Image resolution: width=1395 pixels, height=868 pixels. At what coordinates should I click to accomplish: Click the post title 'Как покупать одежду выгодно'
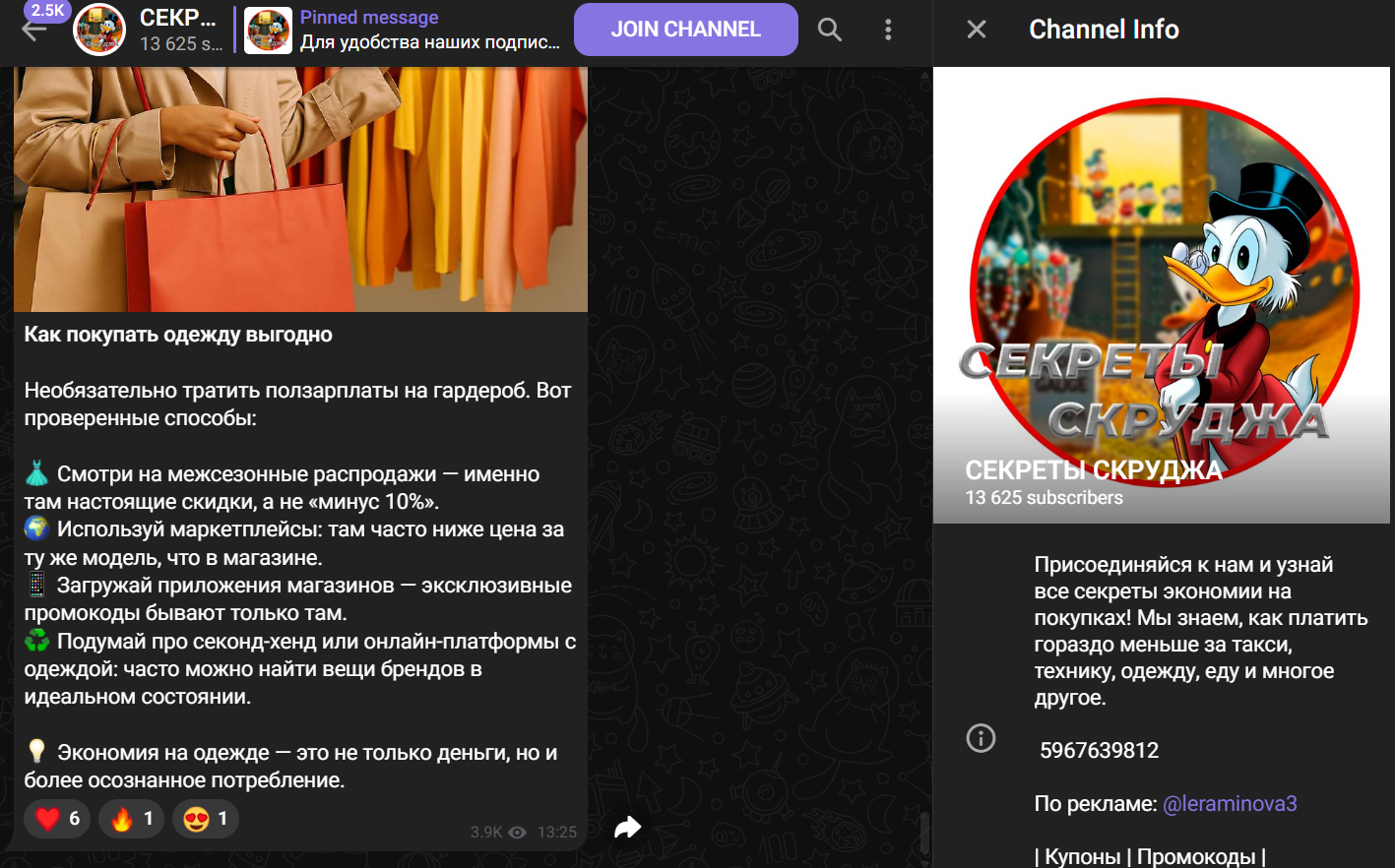click(x=178, y=335)
